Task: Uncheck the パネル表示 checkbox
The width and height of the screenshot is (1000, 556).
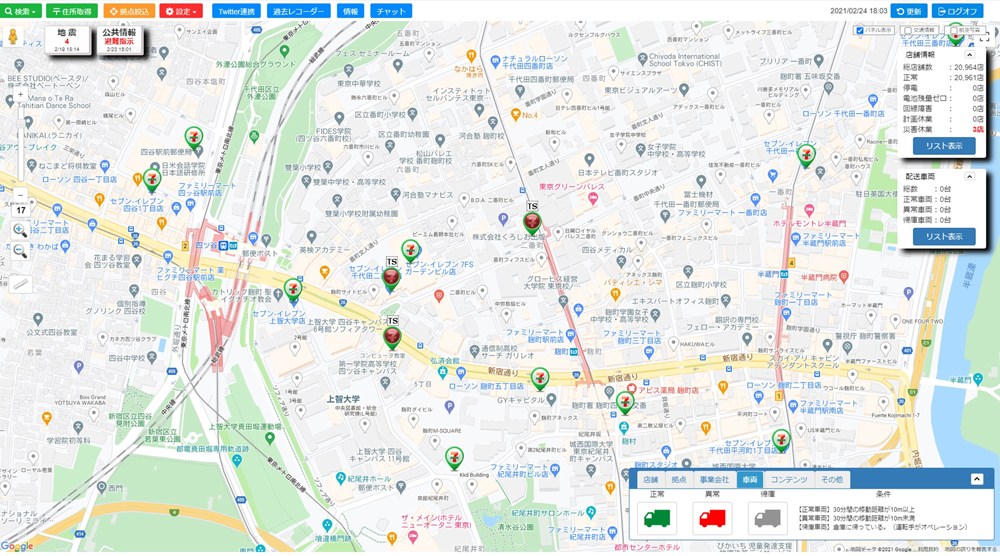Action: point(860,31)
